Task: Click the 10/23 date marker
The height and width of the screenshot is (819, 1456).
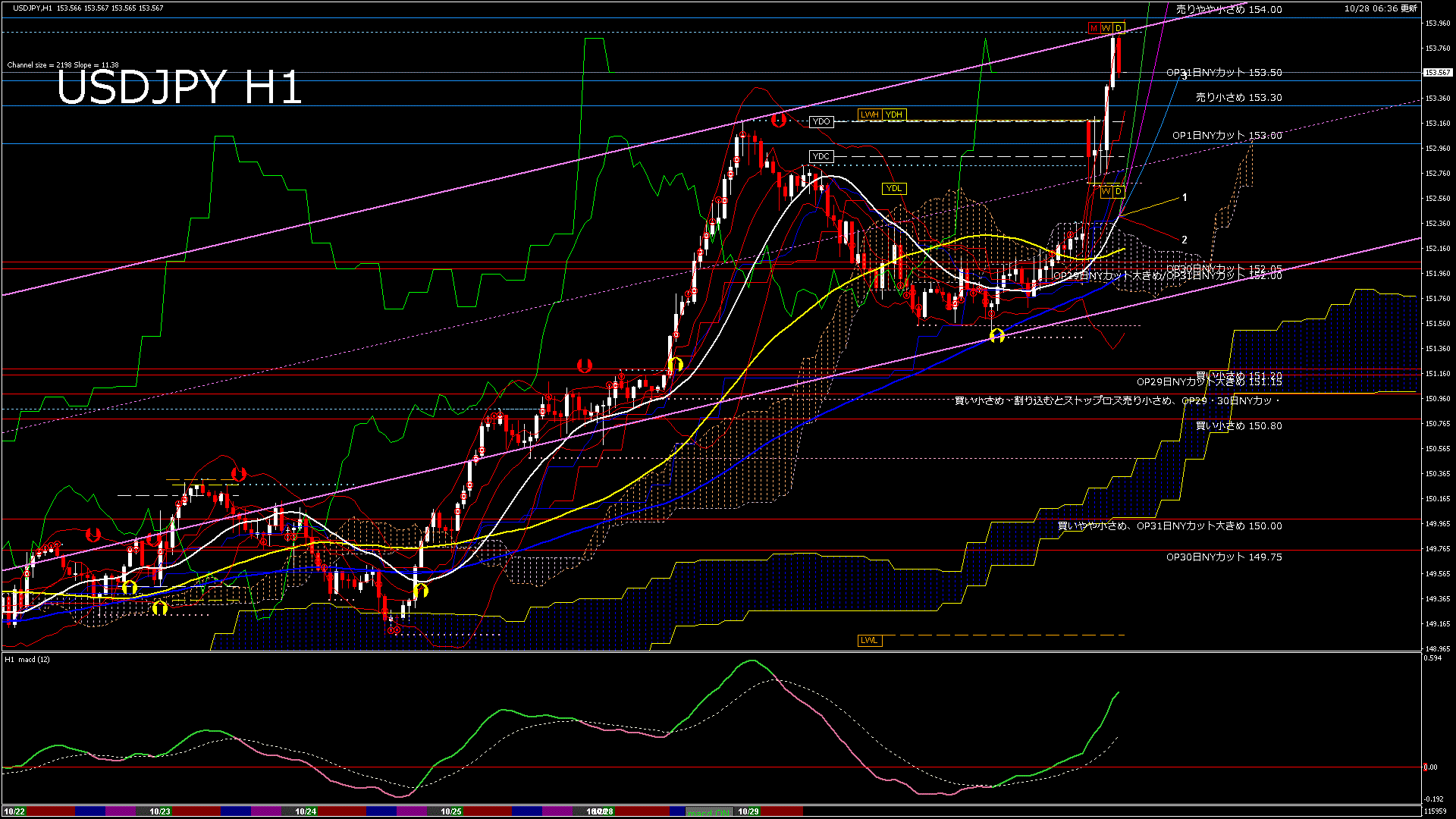Action: click(x=160, y=811)
